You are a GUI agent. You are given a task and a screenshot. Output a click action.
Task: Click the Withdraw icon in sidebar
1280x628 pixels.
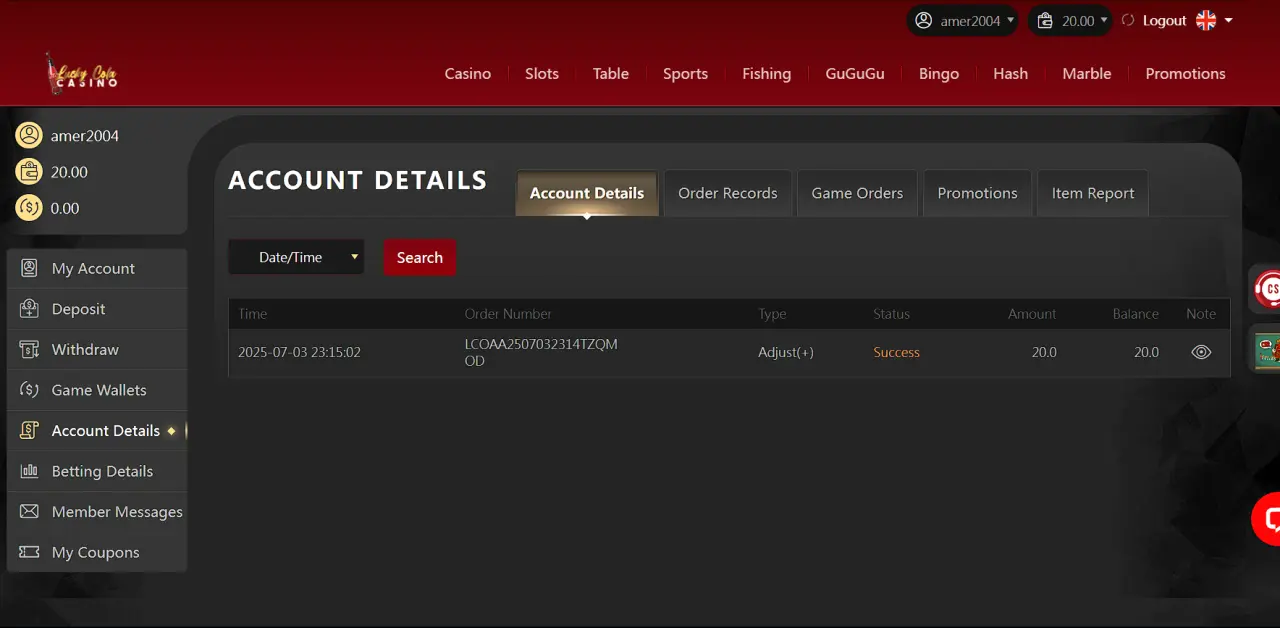29,349
